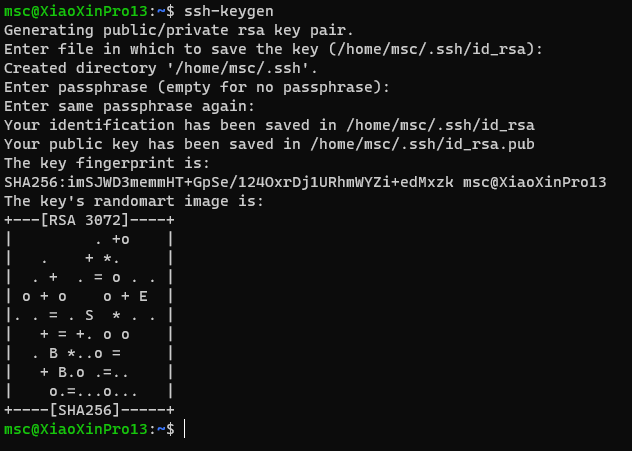Click the SHA256 fingerprint string

click(229, 182)
